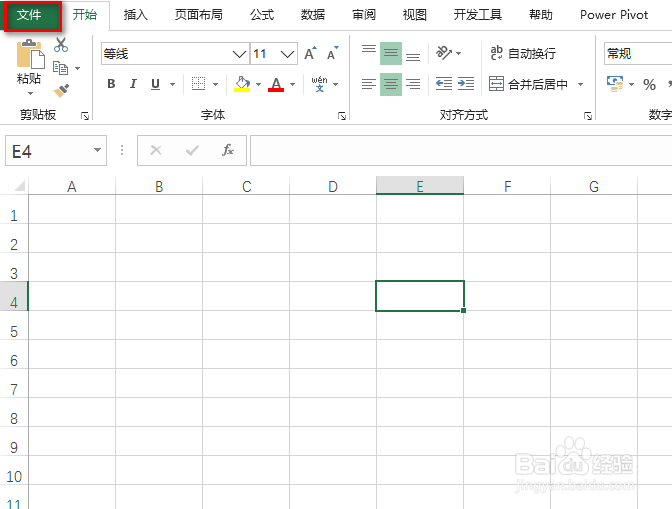Expand borders dropdown arrow

[215, 84]
